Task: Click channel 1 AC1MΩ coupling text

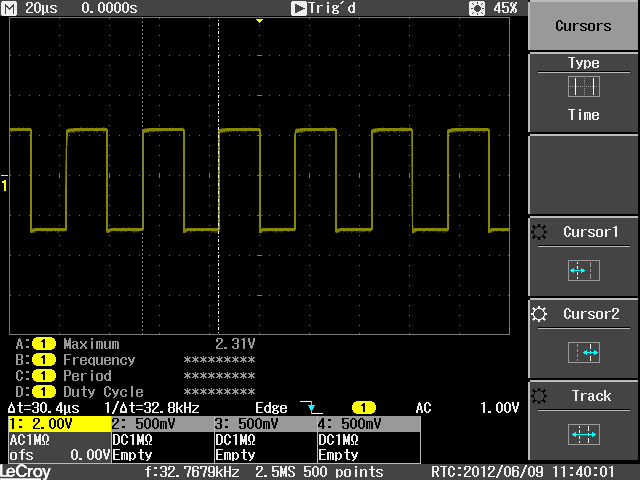Action: tap(29, 440)
